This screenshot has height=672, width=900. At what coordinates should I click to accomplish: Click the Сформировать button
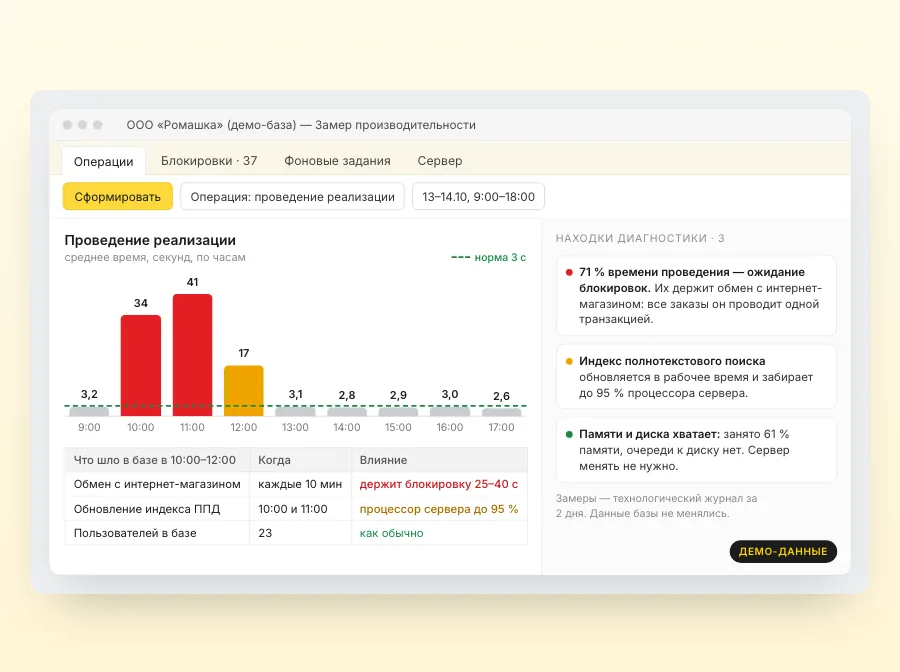pyautogui.click(x=118, y=196)
